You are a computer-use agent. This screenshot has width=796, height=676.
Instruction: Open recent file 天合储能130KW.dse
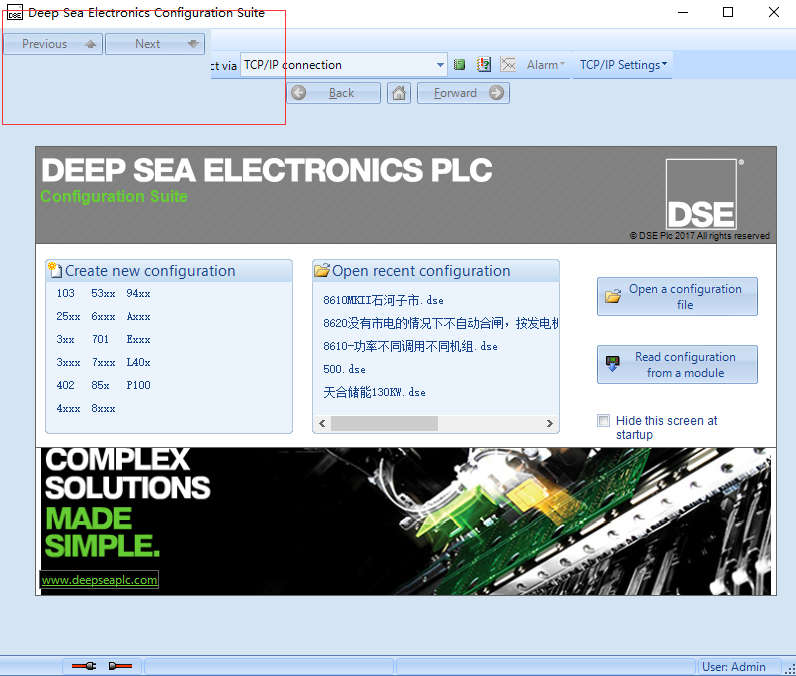(x=374, y=392)
